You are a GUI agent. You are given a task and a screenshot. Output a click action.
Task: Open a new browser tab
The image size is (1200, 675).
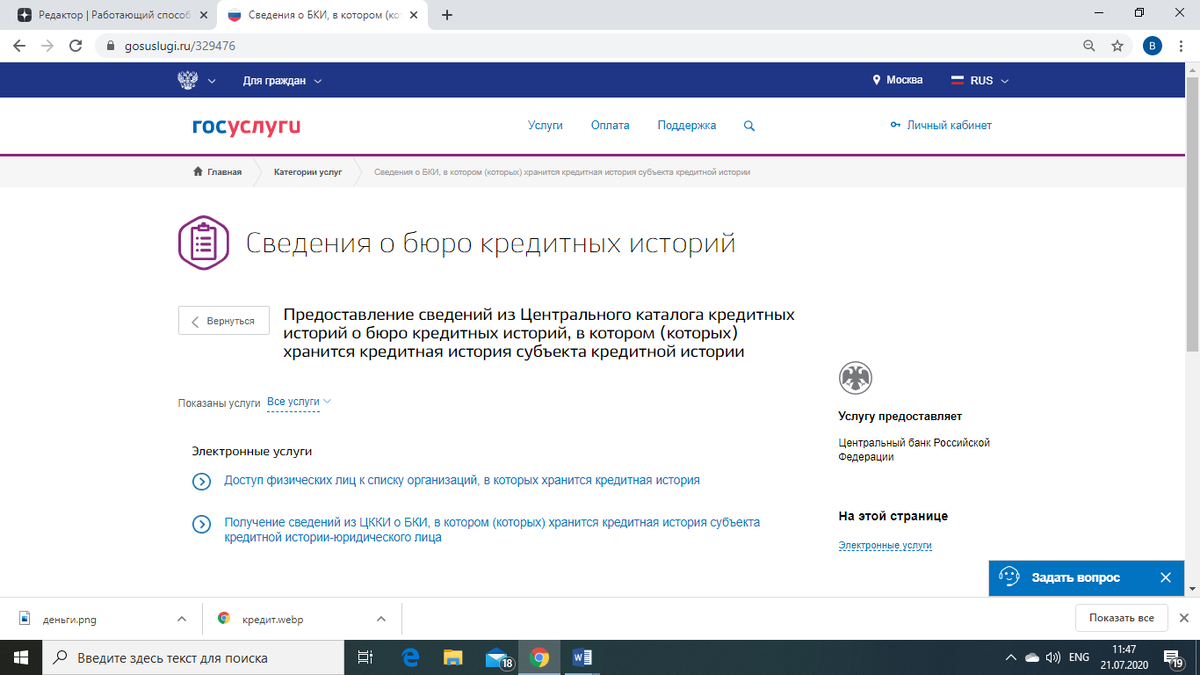point(446,15)
